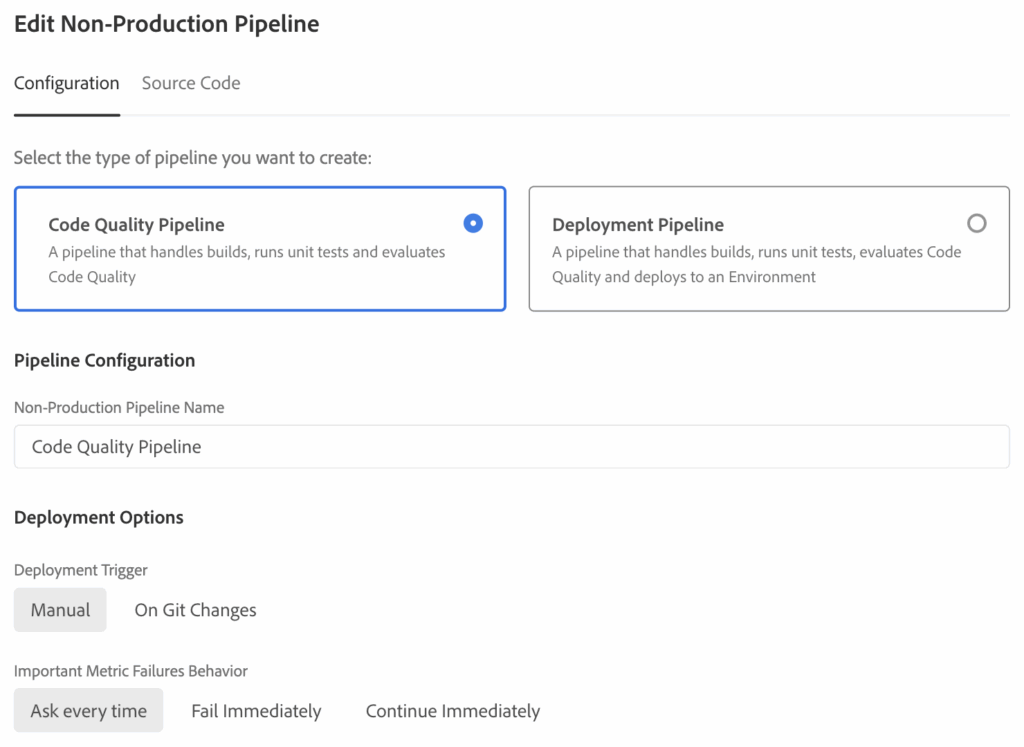Select the Code Quality Pipeline radio button
Screen dimensions: 1024x747
(x=473, y=224)
